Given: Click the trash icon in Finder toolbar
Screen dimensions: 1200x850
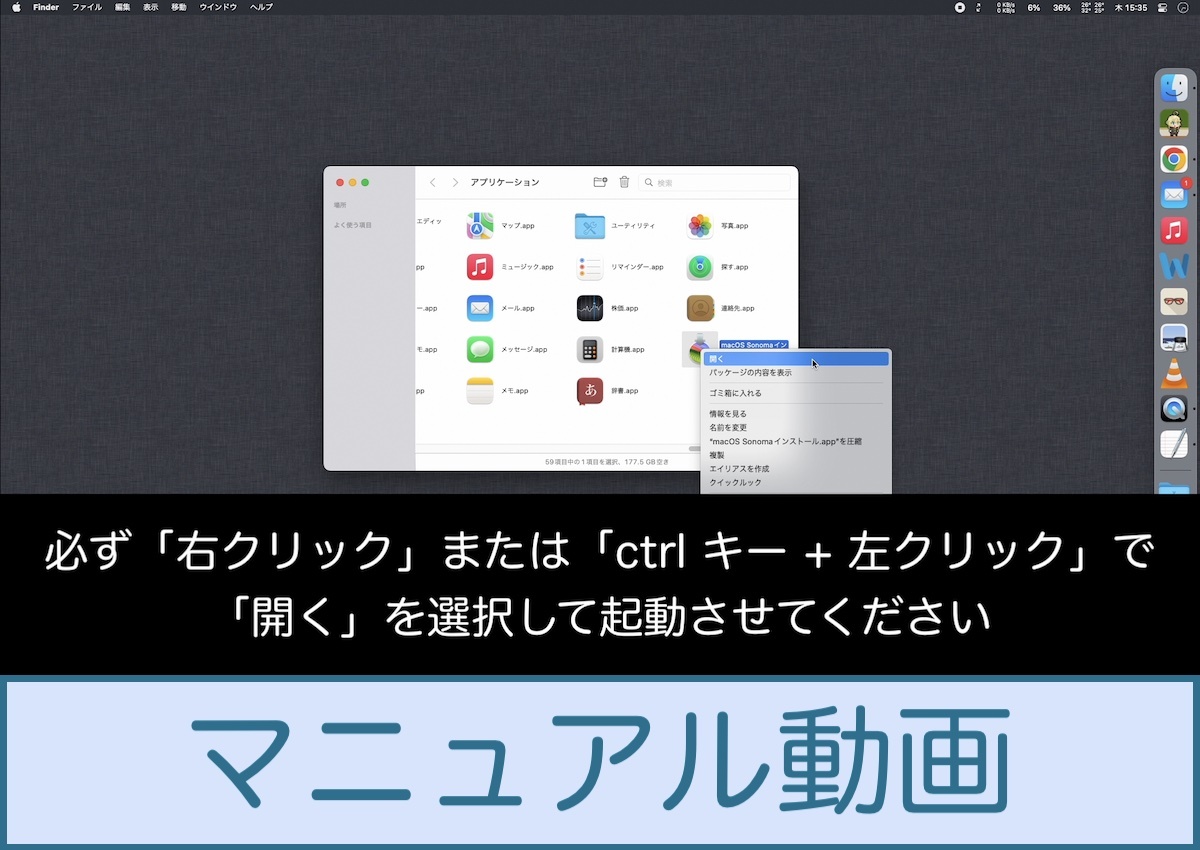Looking at the screenshot, I should pos(625,182).
